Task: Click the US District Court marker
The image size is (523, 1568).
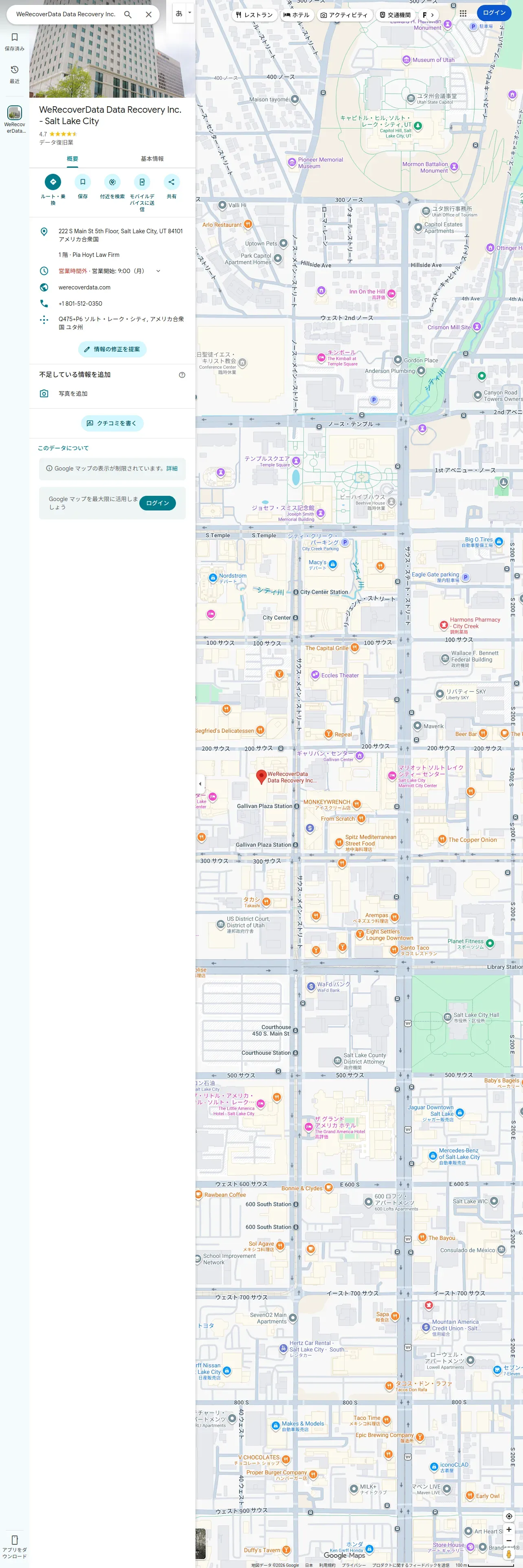Action: [220, 924]
